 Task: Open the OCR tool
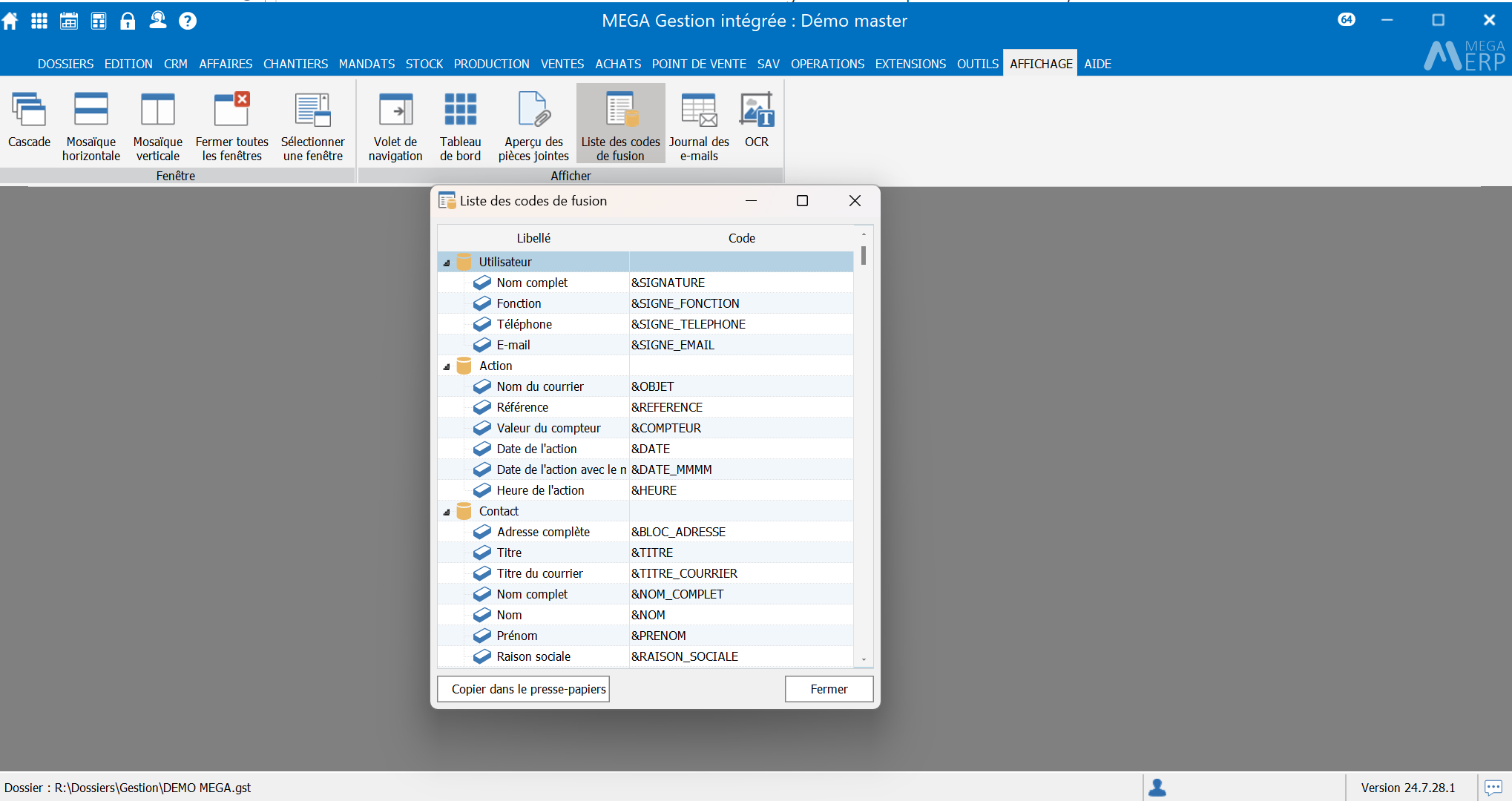coord(757,120)
